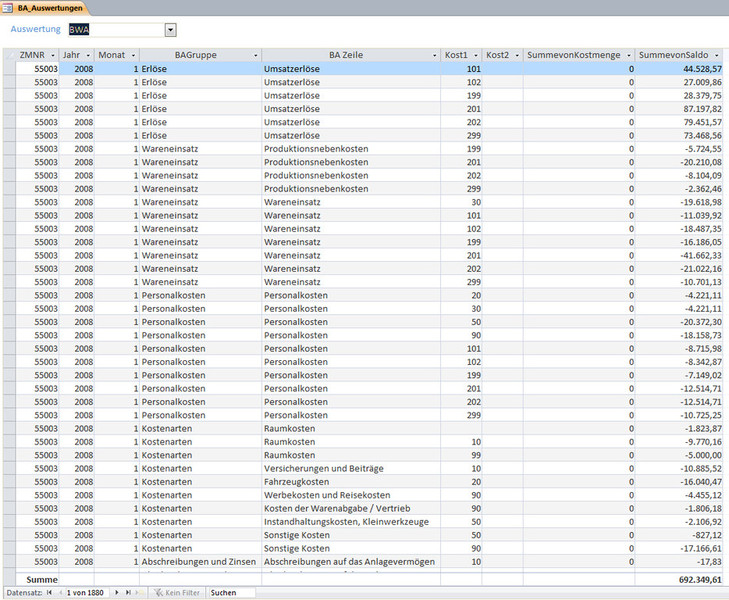This screenshot has width=729, height=600.
Task: Click the 'Abschreibungen und Zinsen' BAGruppe cell
Action: [x=200, y=561]
